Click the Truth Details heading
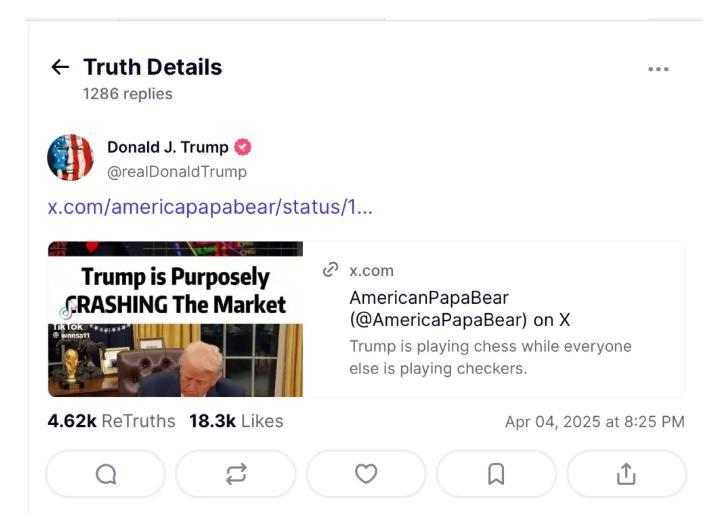Viewport: 724px width, 522px height. coord(152,67)
